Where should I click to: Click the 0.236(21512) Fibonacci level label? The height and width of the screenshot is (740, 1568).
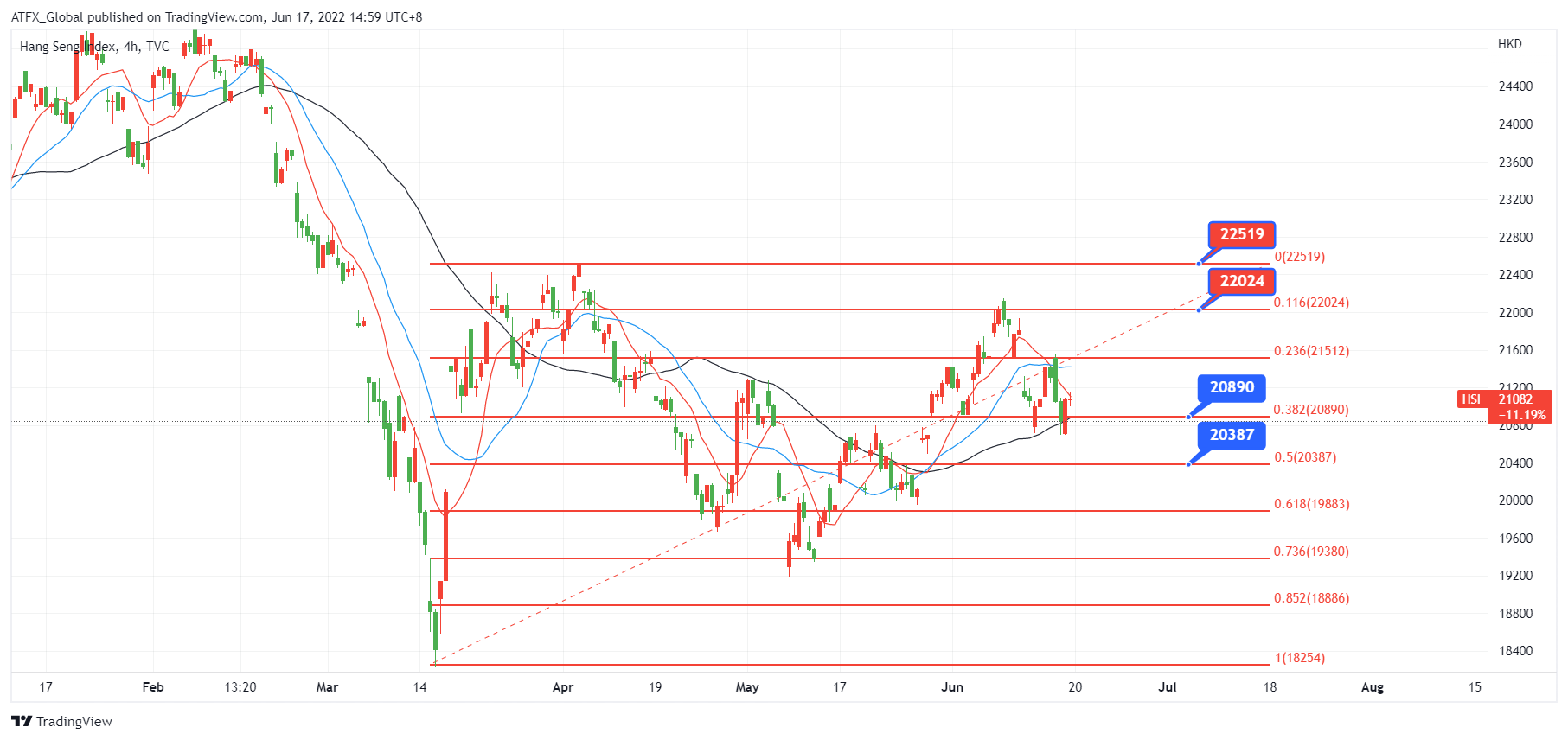click(1311, 351)
